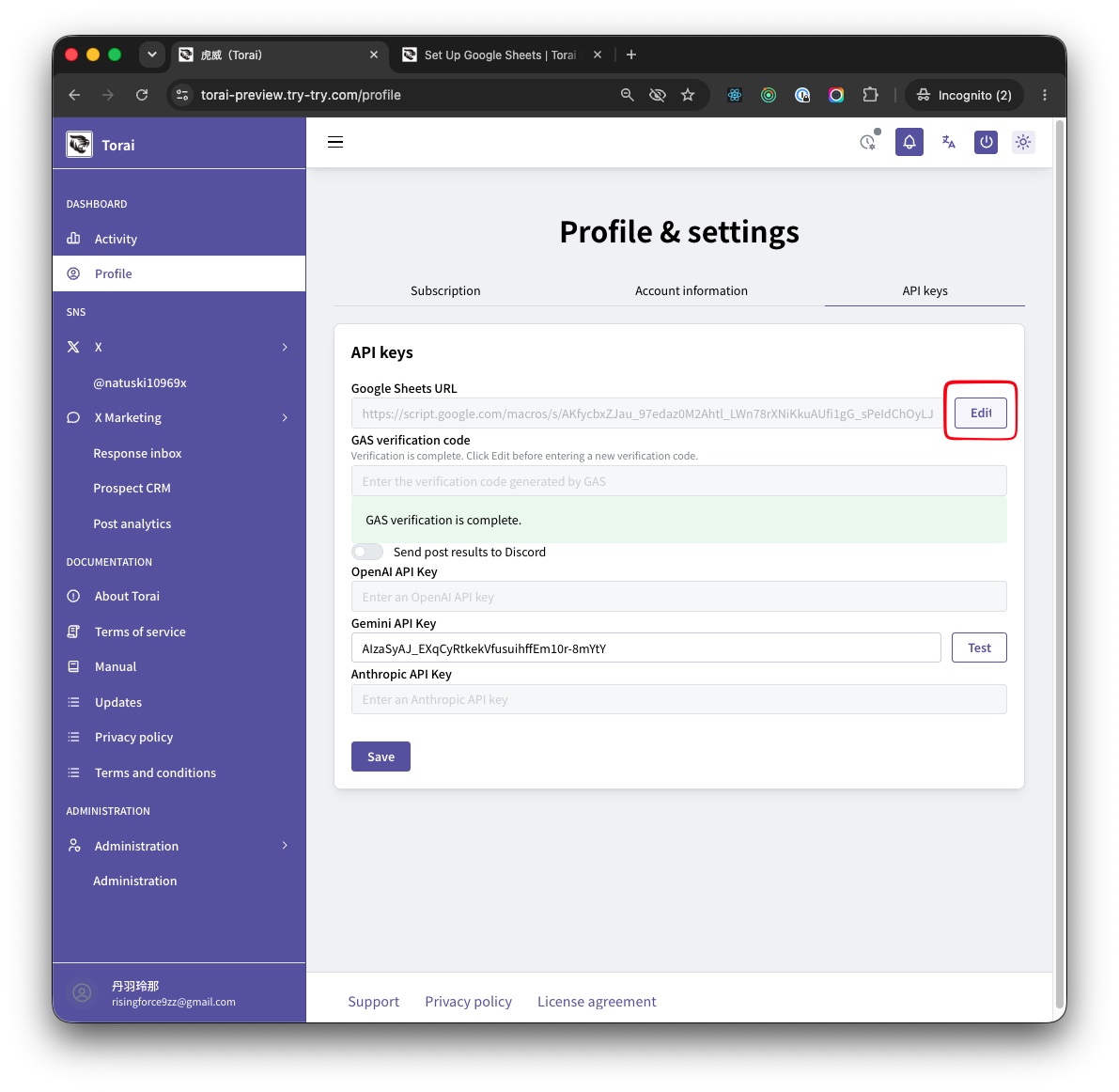
Task: Click the browser address bar URL
Action: click(x=301, y=95)
